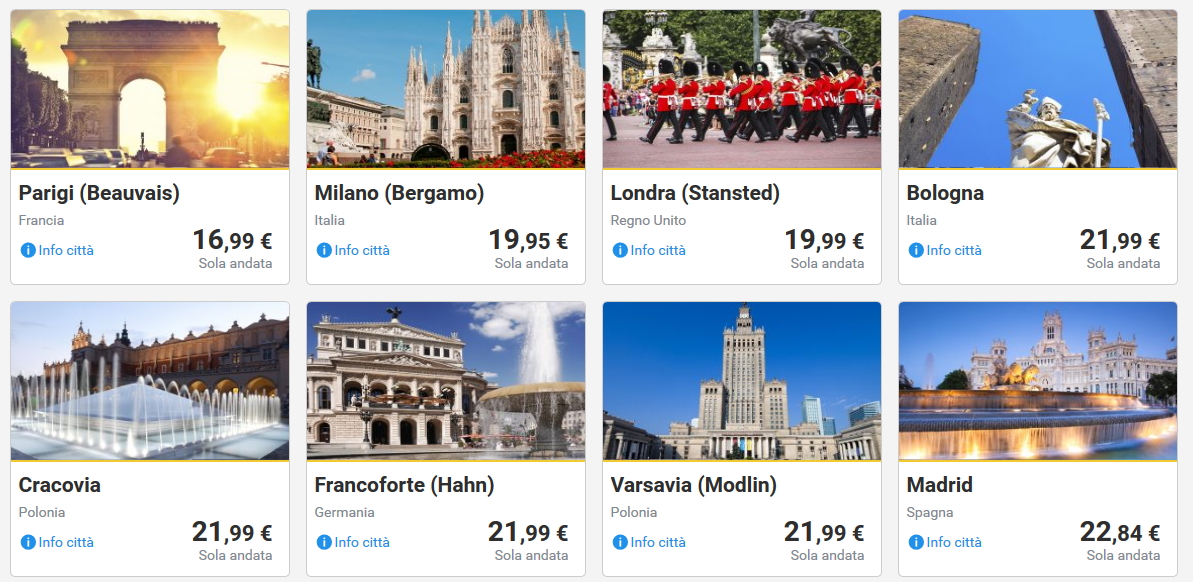
Task: Open the Francoforte (Hahn) destination title
Action: (404, 485)
